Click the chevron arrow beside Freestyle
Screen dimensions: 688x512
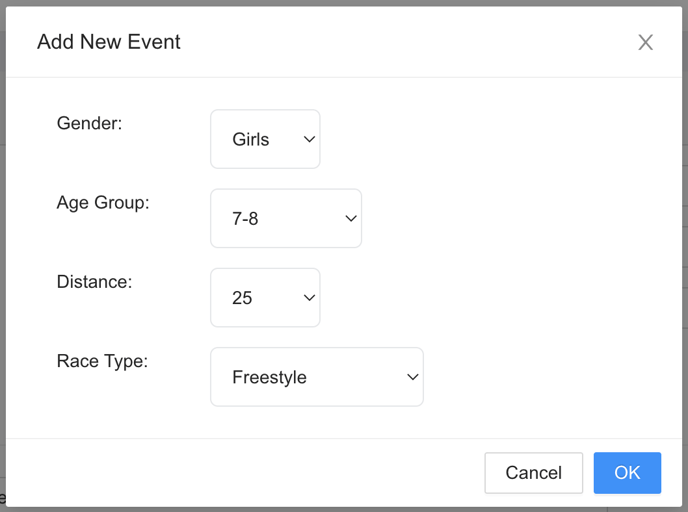tap(413, 377)
